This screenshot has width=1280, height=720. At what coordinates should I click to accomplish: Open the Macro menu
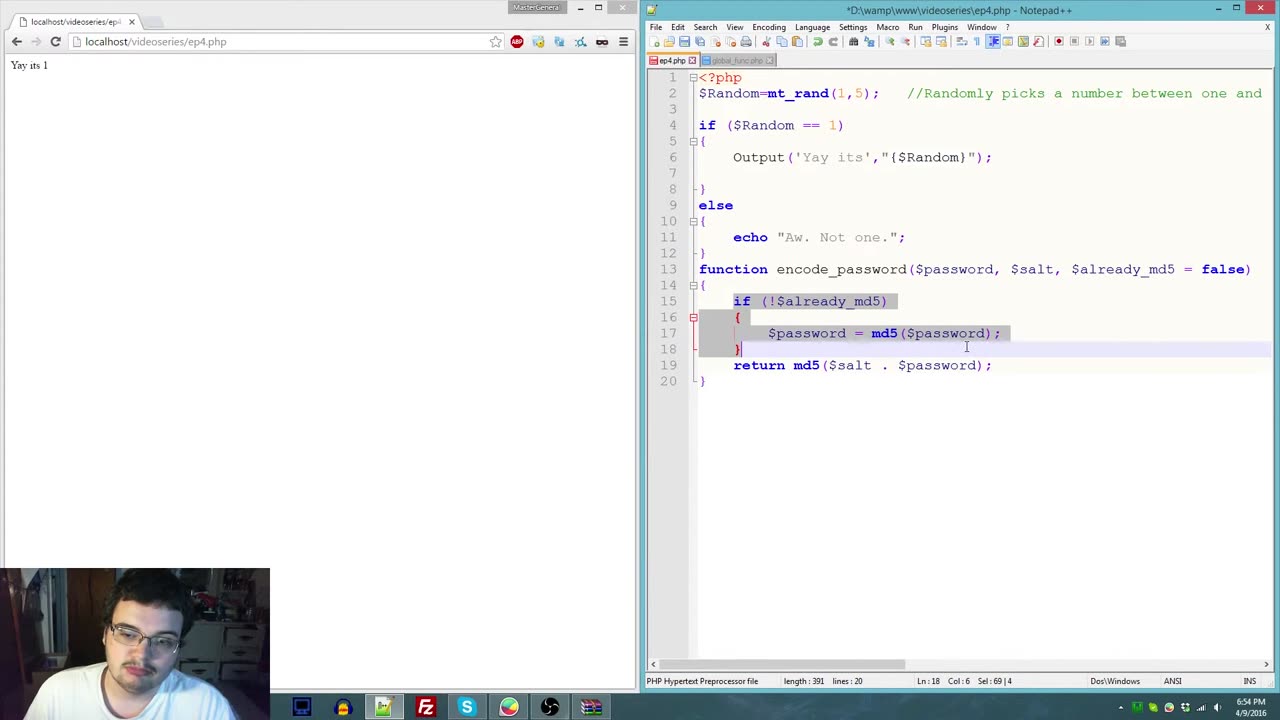point(888,27)
